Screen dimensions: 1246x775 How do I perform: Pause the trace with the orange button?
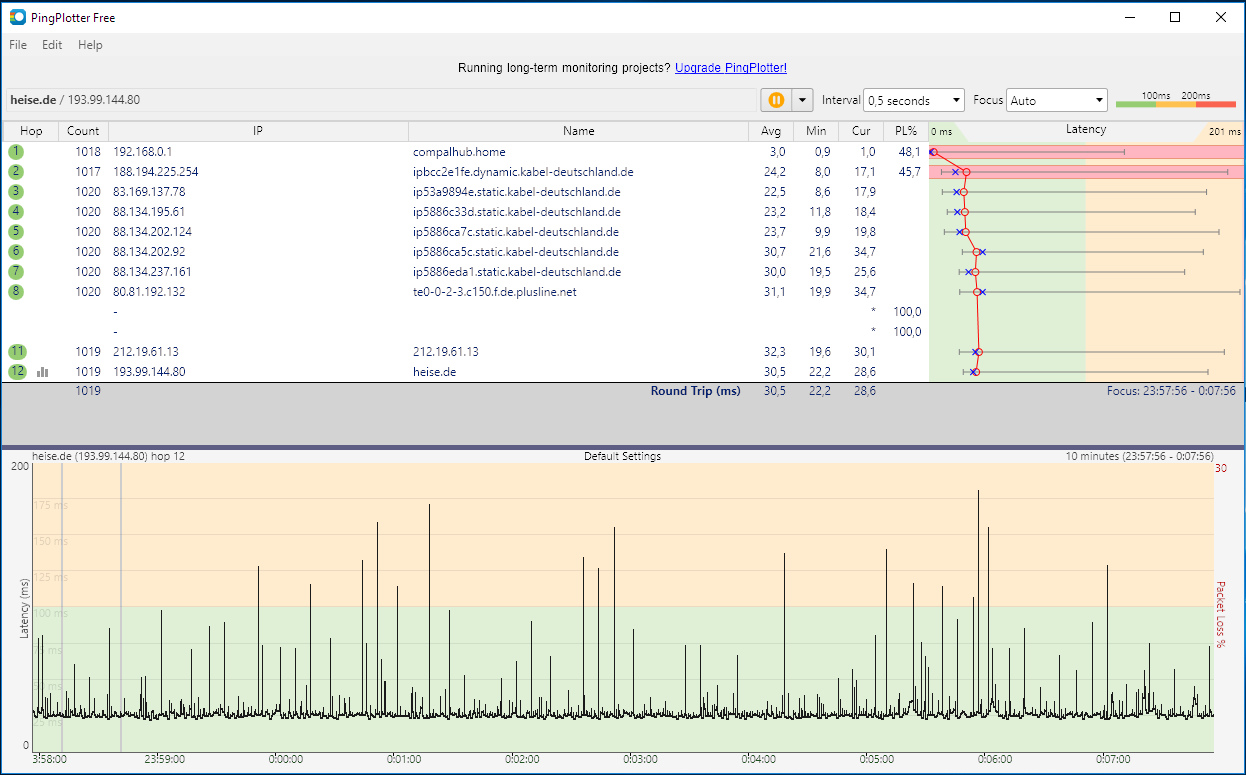coord(775,100)
